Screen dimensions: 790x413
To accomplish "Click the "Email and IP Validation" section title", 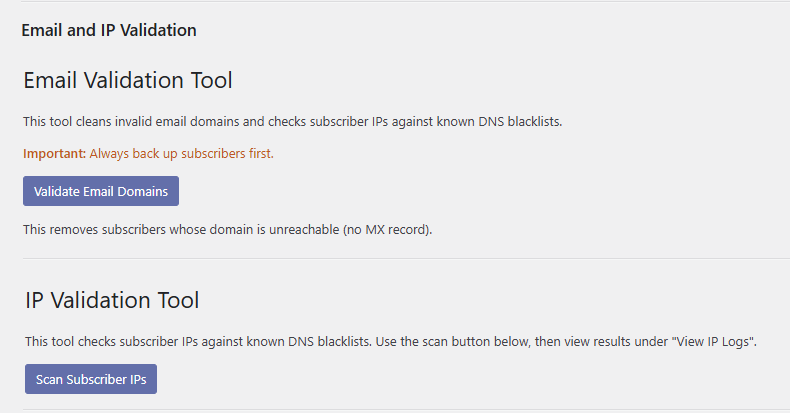I will pyautogui.click(x=108, y=30).
